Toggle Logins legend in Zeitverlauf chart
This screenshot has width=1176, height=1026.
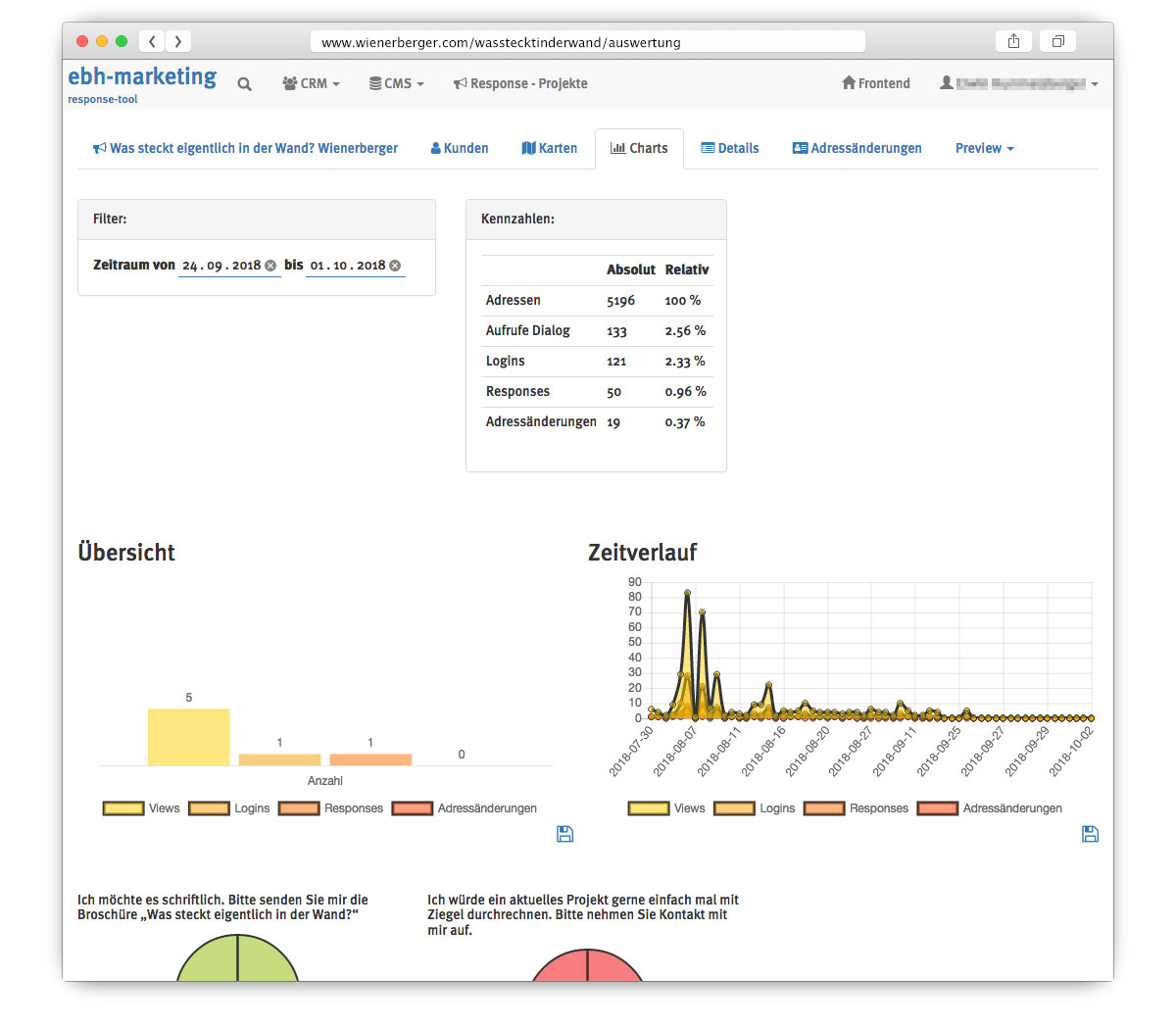tap(755, 808)
